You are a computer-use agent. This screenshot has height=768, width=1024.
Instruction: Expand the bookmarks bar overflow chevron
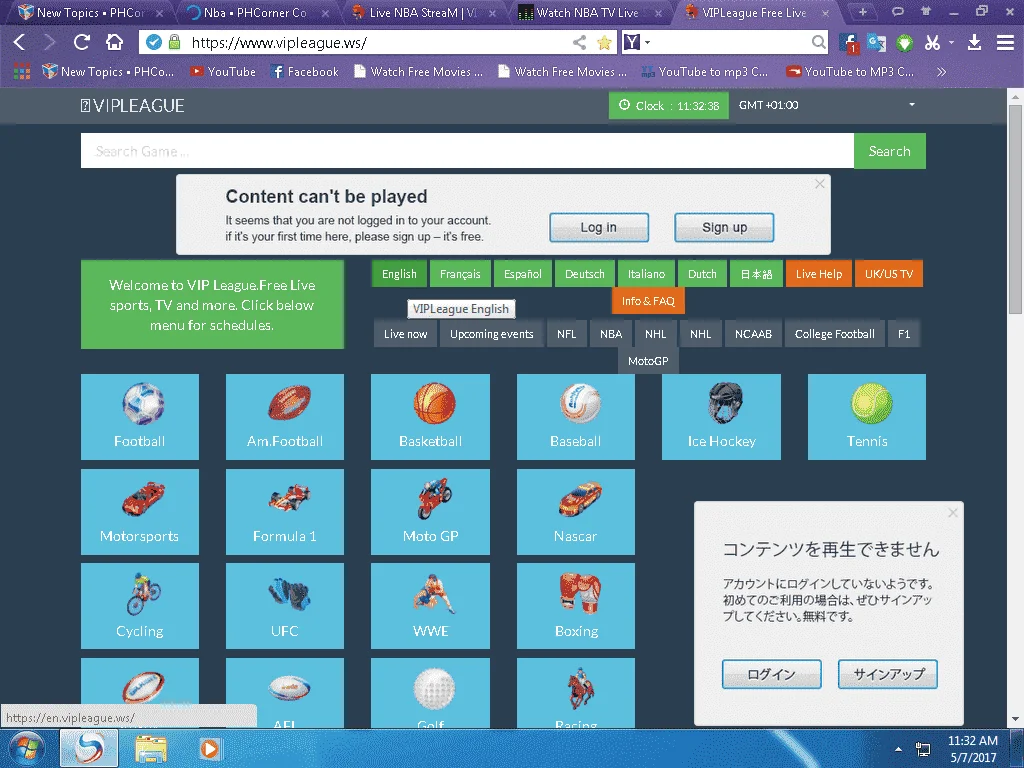click(941, 72)
